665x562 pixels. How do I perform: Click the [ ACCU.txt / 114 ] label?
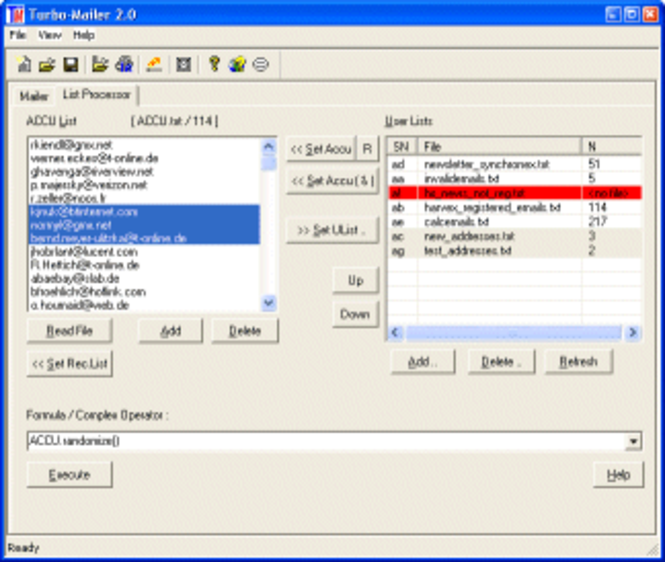(x=174, y=121)
